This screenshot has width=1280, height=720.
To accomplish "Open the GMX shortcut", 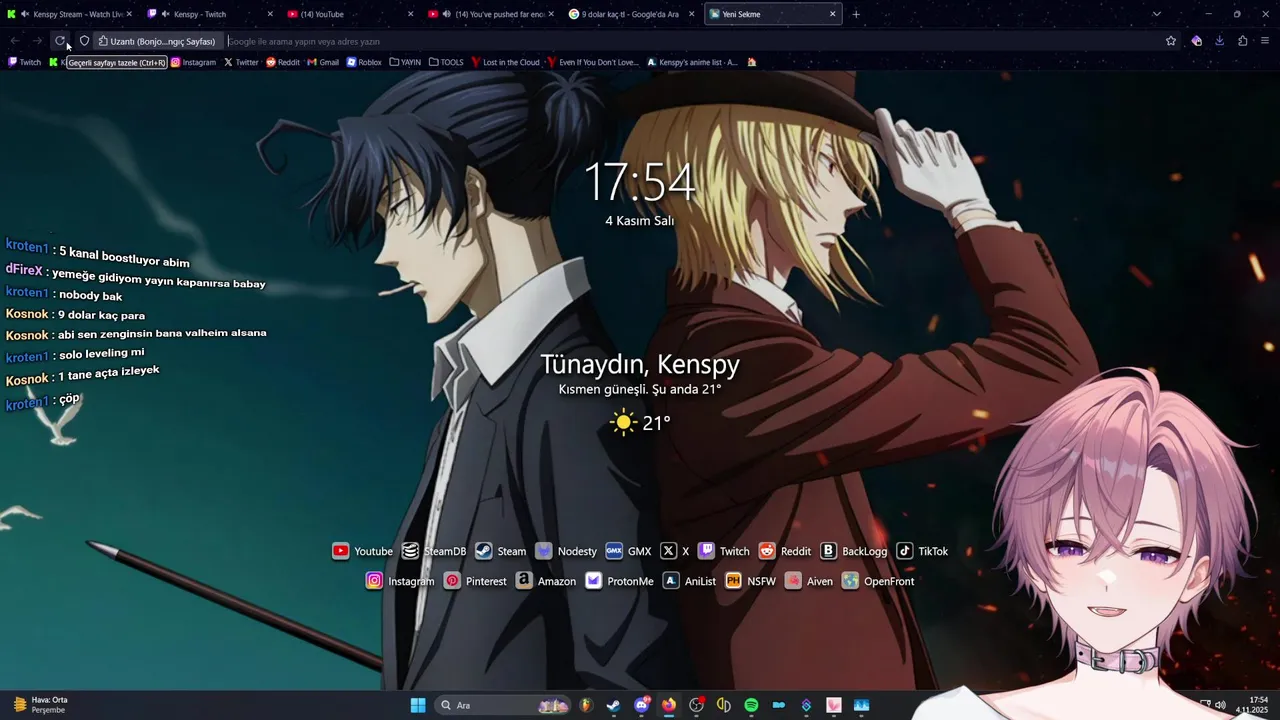I will point(628,551).
